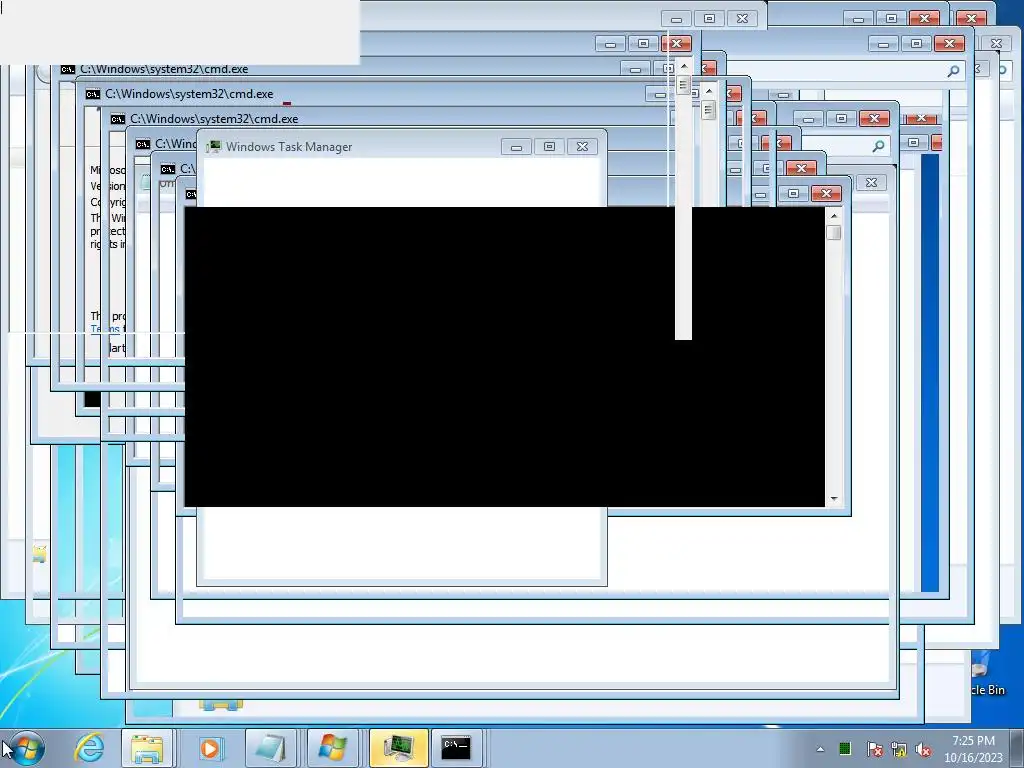The height and width of the screenshot is (768, 1024).
Task: Open the Windows Start menu orb
Action: click(27, 748)
